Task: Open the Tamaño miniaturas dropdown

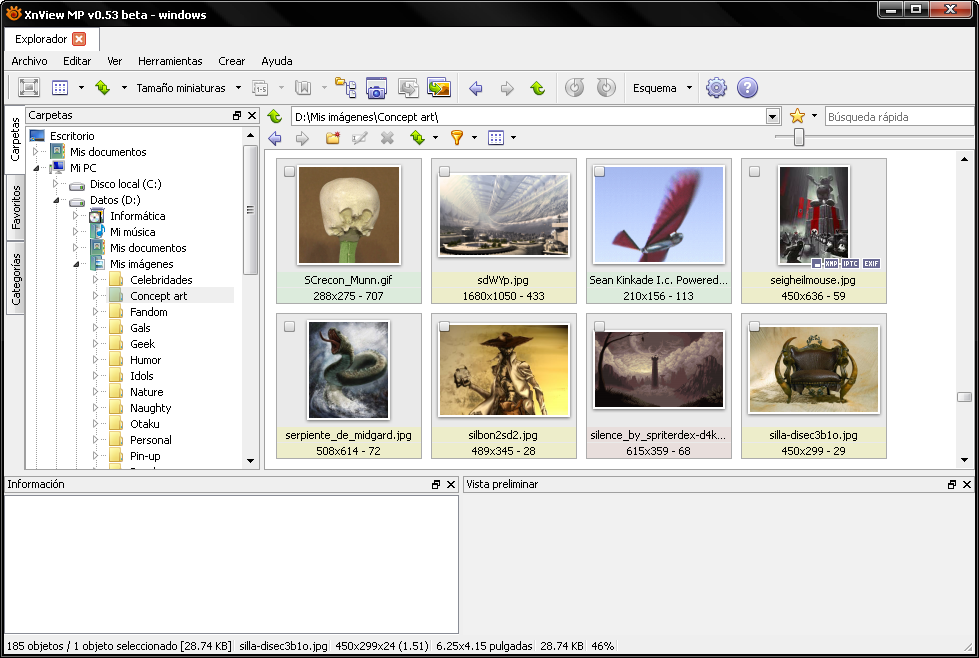Action: pos(238,88)
